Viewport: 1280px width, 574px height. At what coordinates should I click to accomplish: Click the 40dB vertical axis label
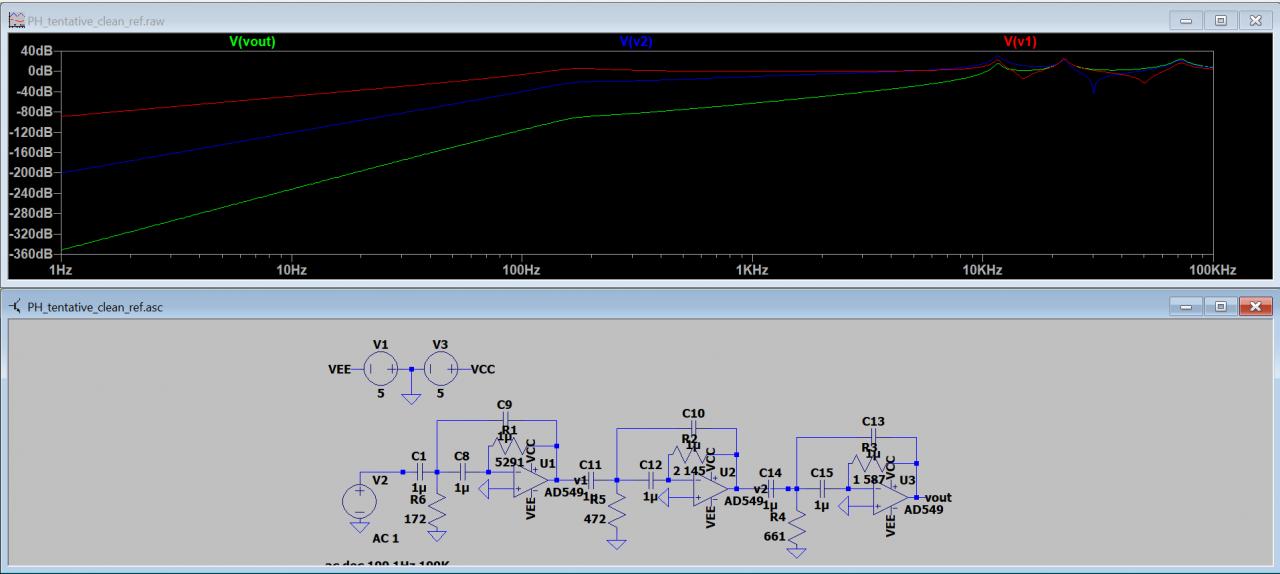coord(35,51)
